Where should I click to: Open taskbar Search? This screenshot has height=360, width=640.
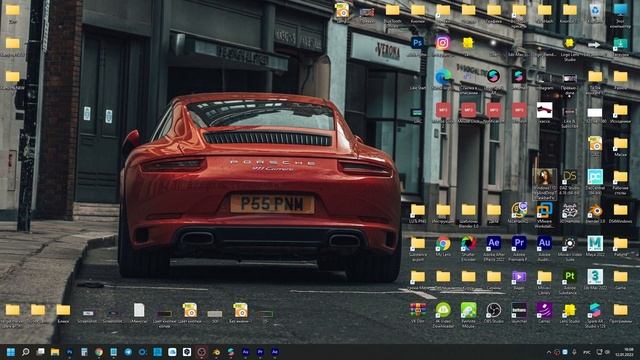point(25,352)
